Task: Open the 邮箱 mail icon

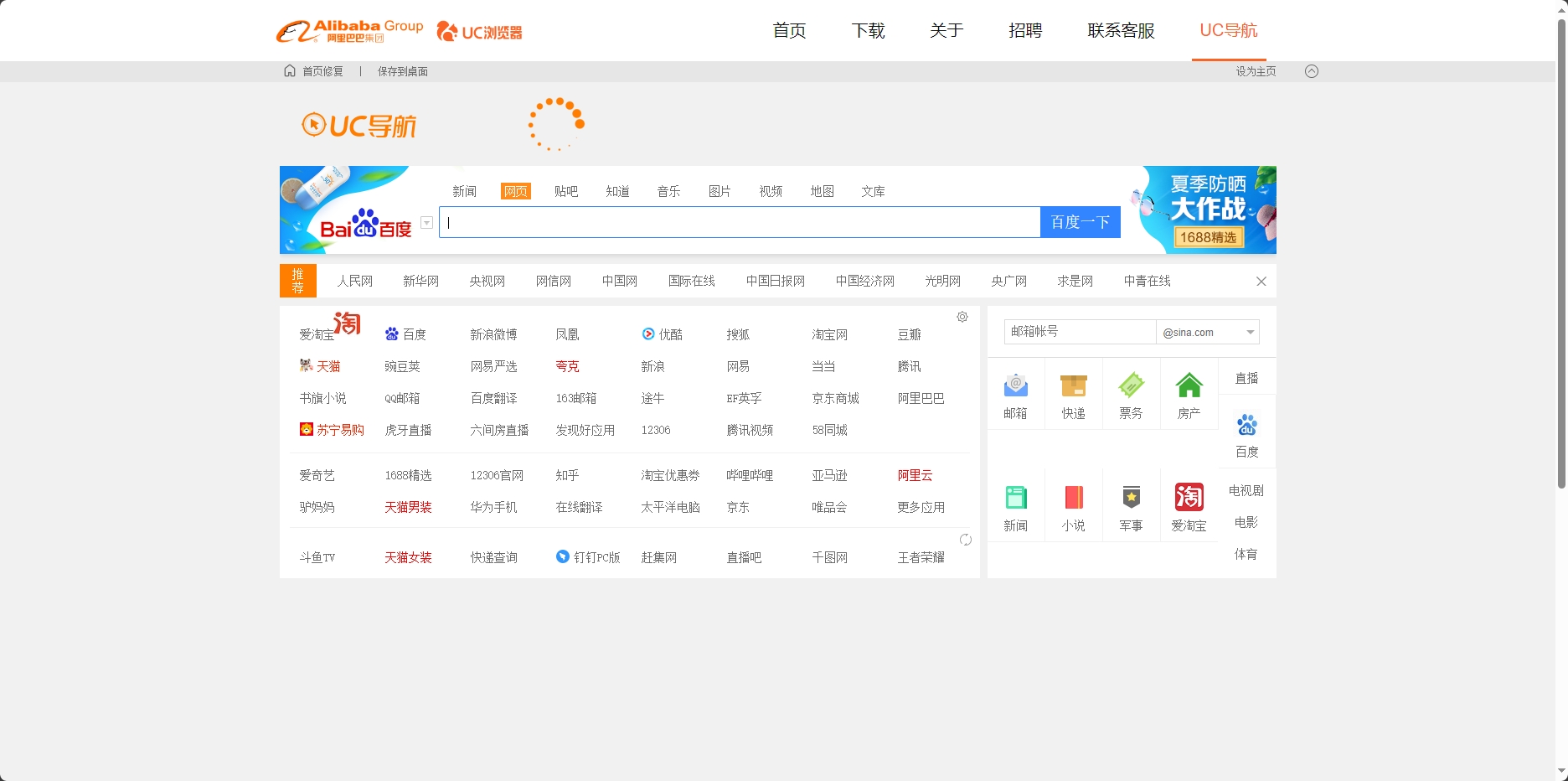Action: tap(1016, 385)
